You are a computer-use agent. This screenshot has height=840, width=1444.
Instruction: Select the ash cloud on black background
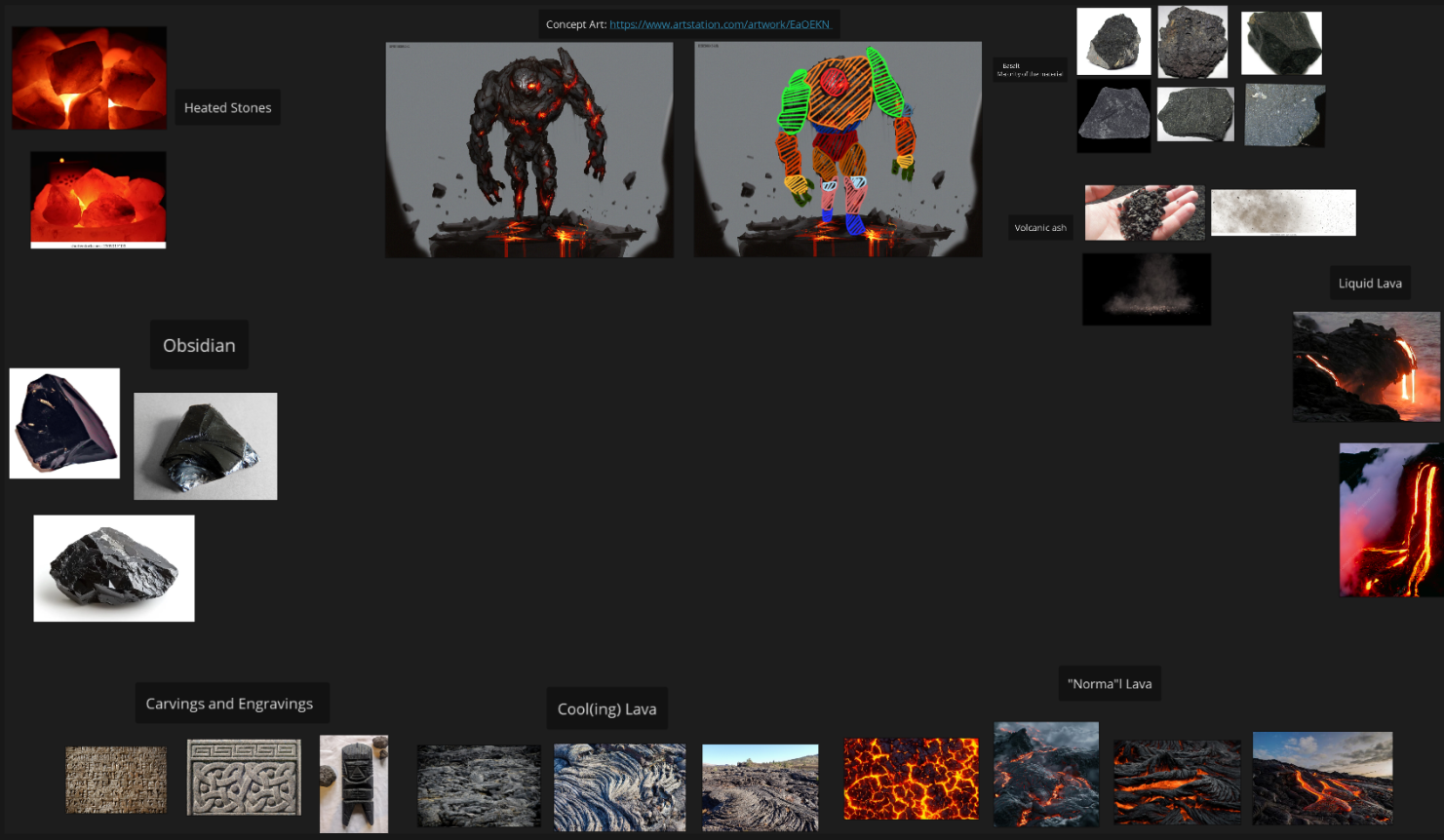(x=1147, y=289)
